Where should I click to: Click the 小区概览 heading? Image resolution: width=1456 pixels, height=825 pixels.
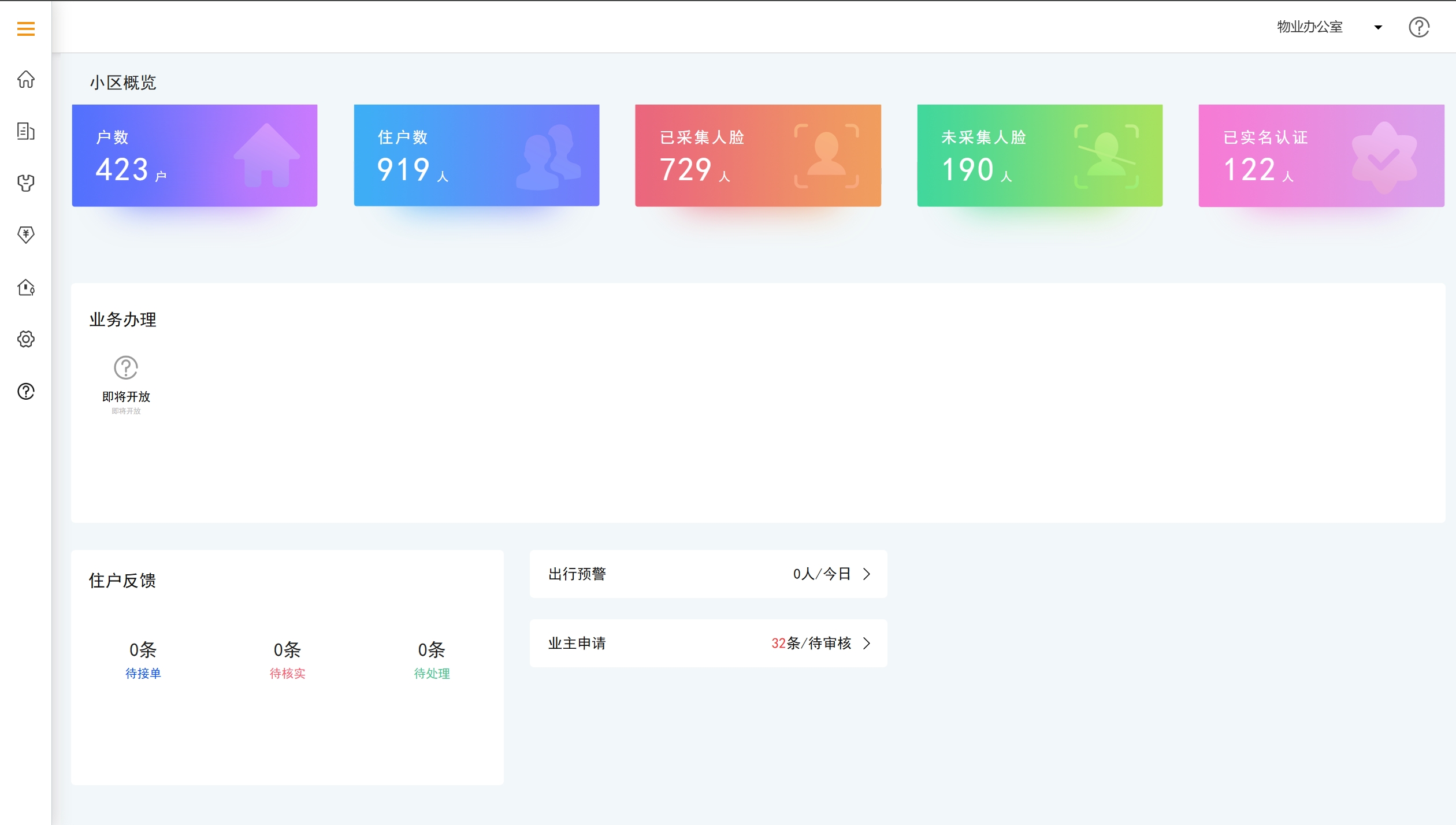click(x=122, y=83)
